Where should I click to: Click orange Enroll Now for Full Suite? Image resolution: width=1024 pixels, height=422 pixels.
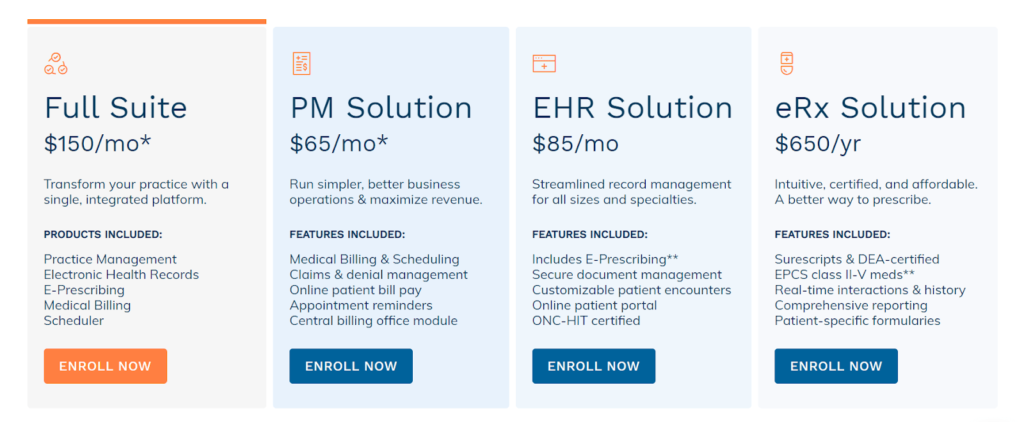(x=105, y=366)
